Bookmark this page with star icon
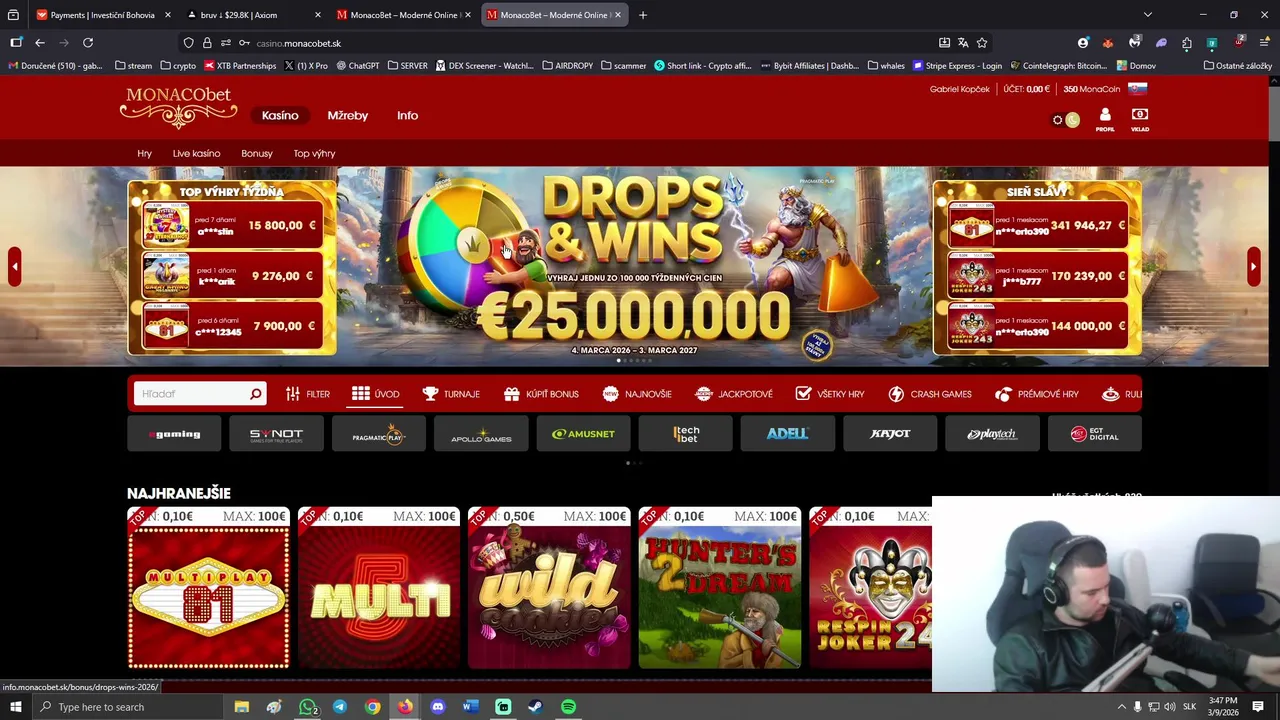The width and height of the screenshot is (1280, 720). point(982,43)
